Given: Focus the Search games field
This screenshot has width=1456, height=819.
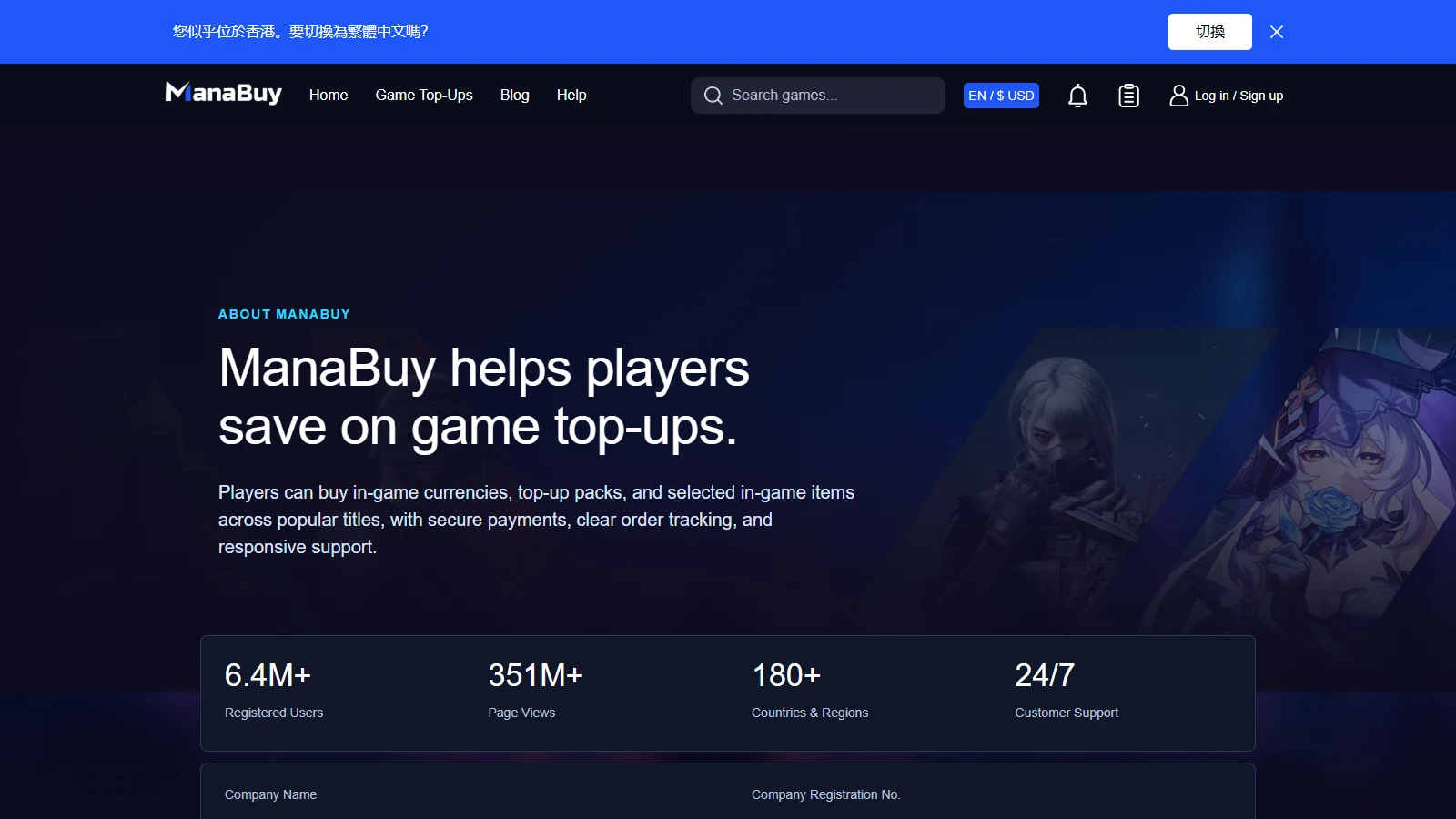Looking at the screenshot, I should (817, 96).
